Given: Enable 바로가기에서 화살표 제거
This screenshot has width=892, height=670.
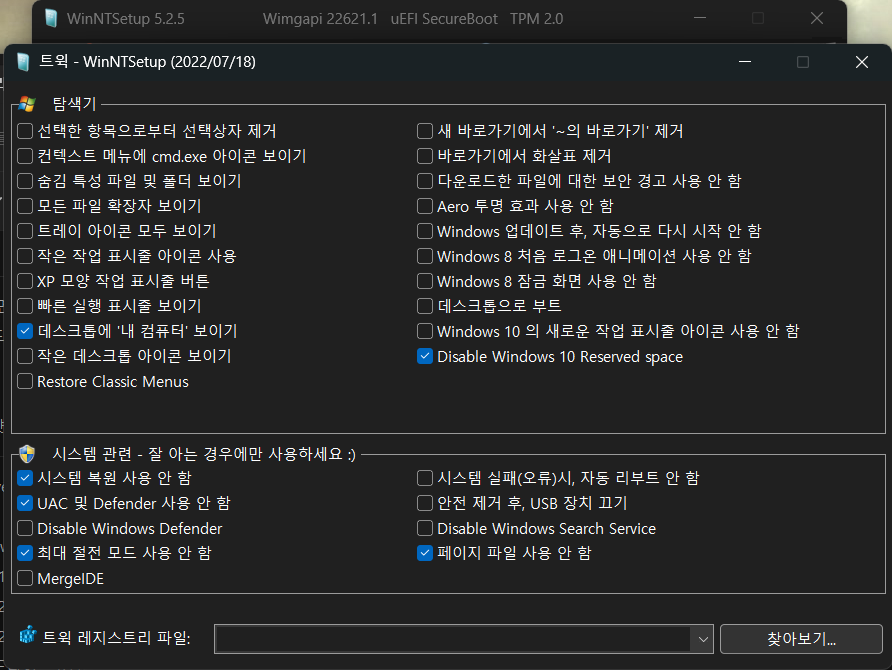Looking at the screenshot, I should point(425,156).
